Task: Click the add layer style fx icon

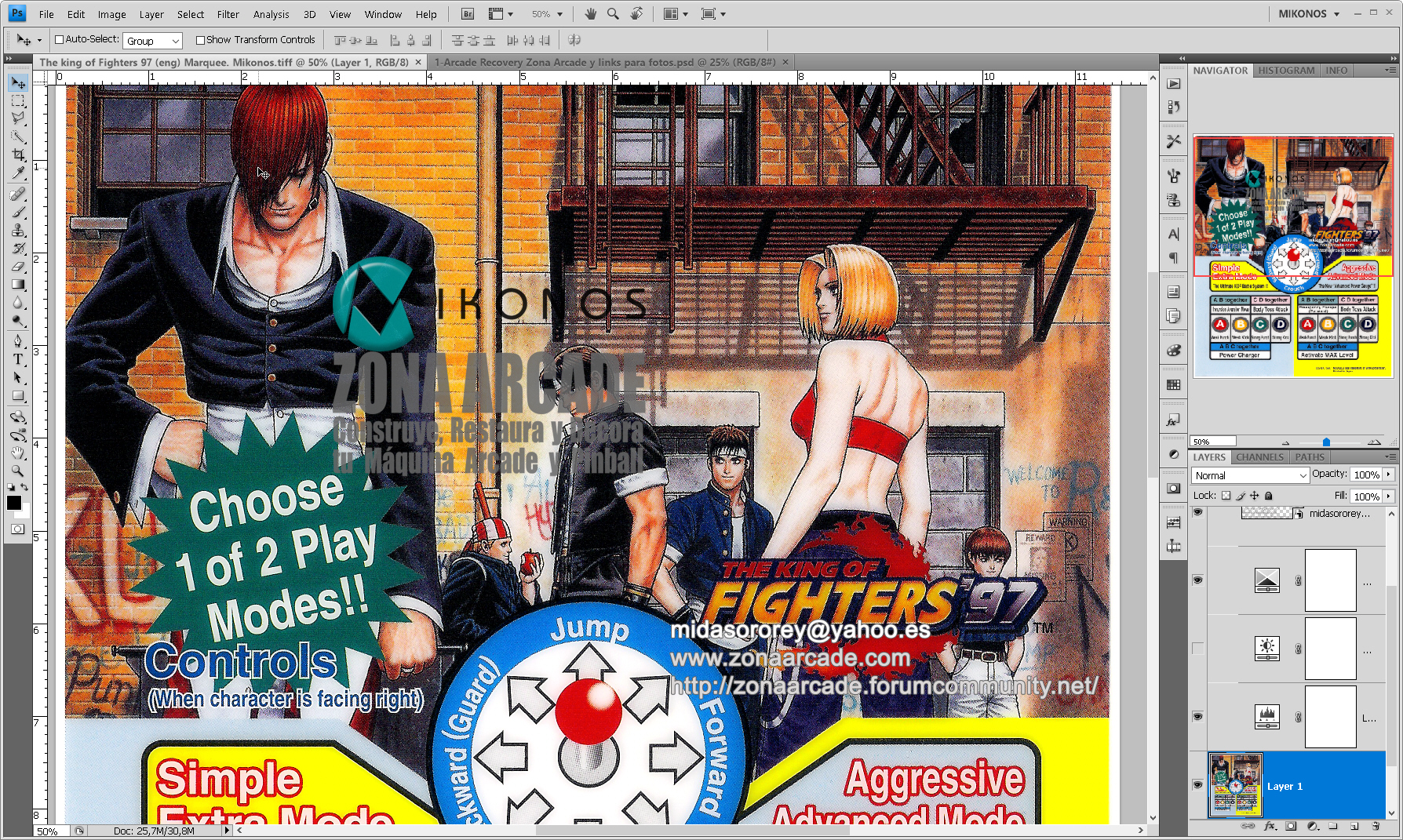Action: [x=1270, y=826]
